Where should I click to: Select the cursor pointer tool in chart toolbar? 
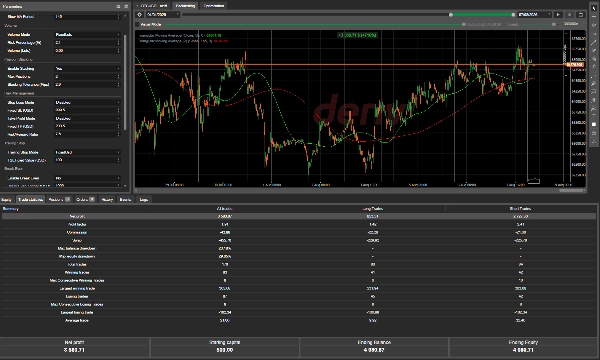(x=594, y=8)
